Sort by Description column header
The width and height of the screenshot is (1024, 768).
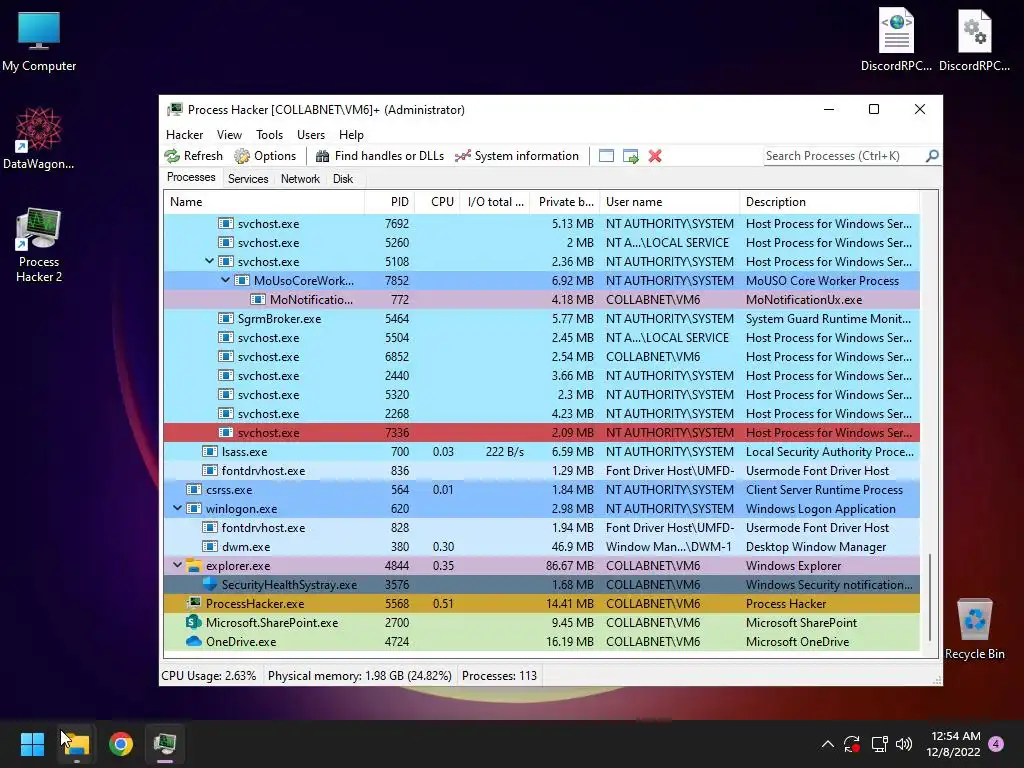pyautogui.click(x=829, y=202)
